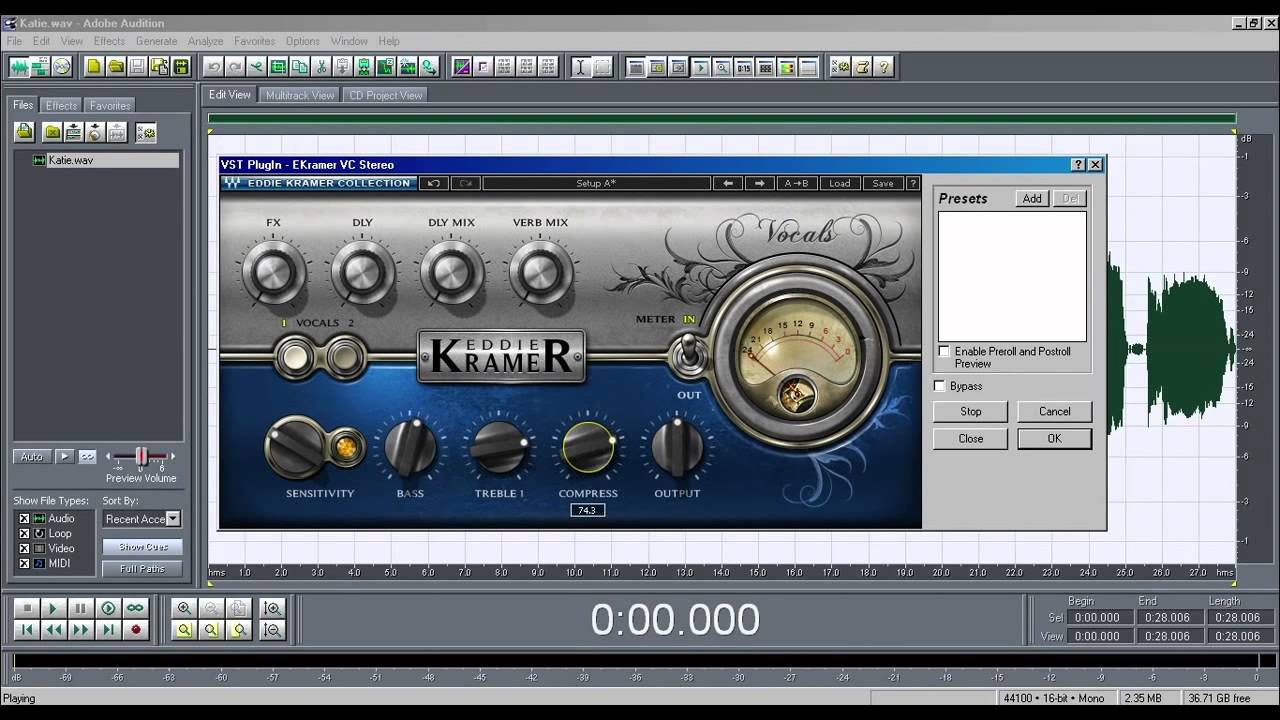The image size is (1280, 720).
Task: Click the Record button in transport controls
Action: coord(135,630)
